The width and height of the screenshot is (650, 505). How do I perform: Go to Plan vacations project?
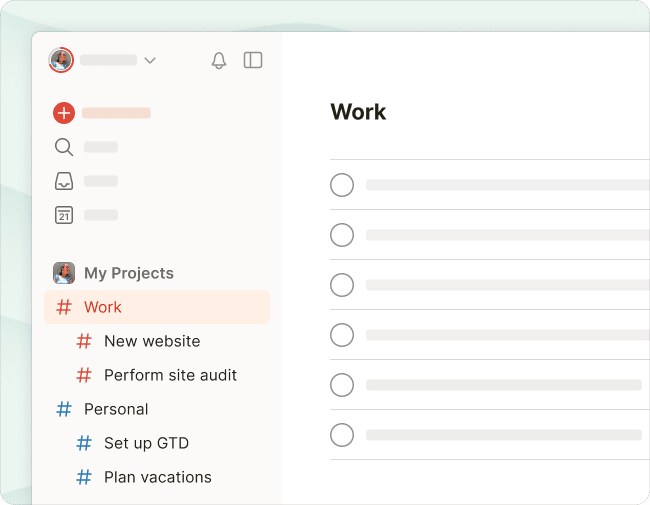[x=157, y=477]
